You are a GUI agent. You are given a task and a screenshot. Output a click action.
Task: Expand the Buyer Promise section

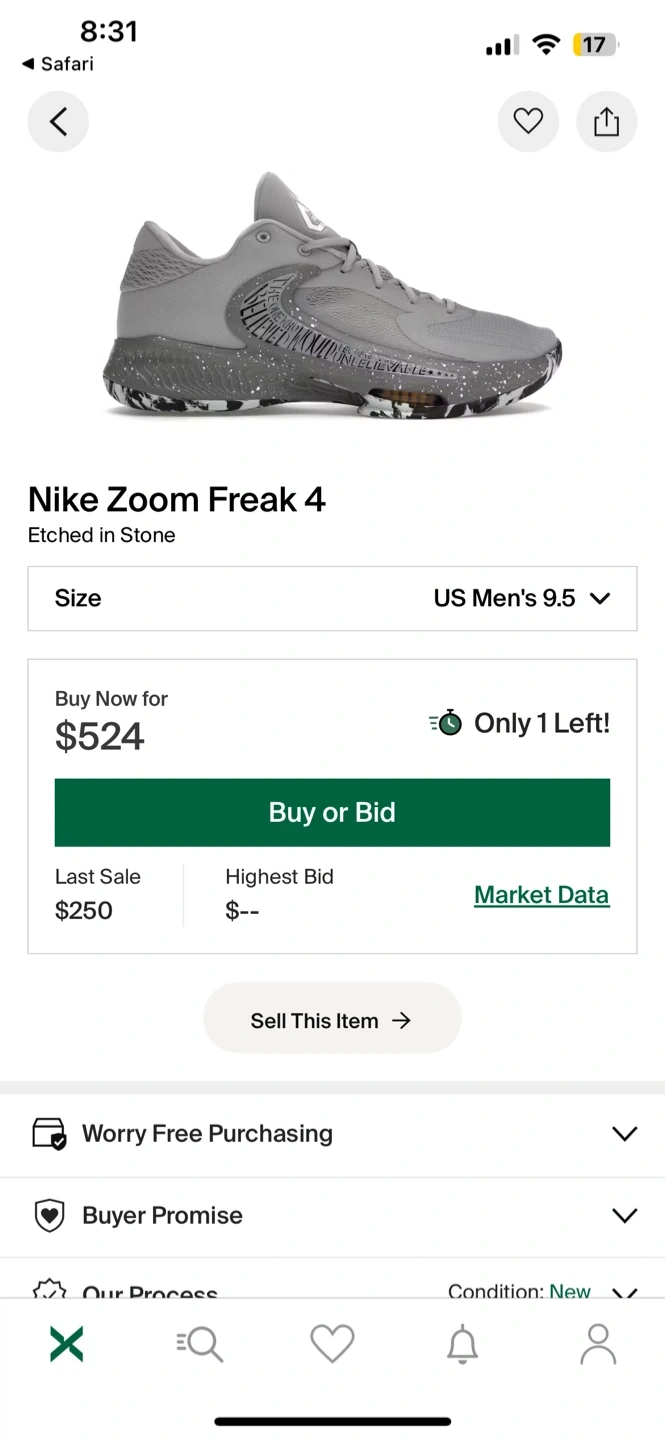point(332,1216)
